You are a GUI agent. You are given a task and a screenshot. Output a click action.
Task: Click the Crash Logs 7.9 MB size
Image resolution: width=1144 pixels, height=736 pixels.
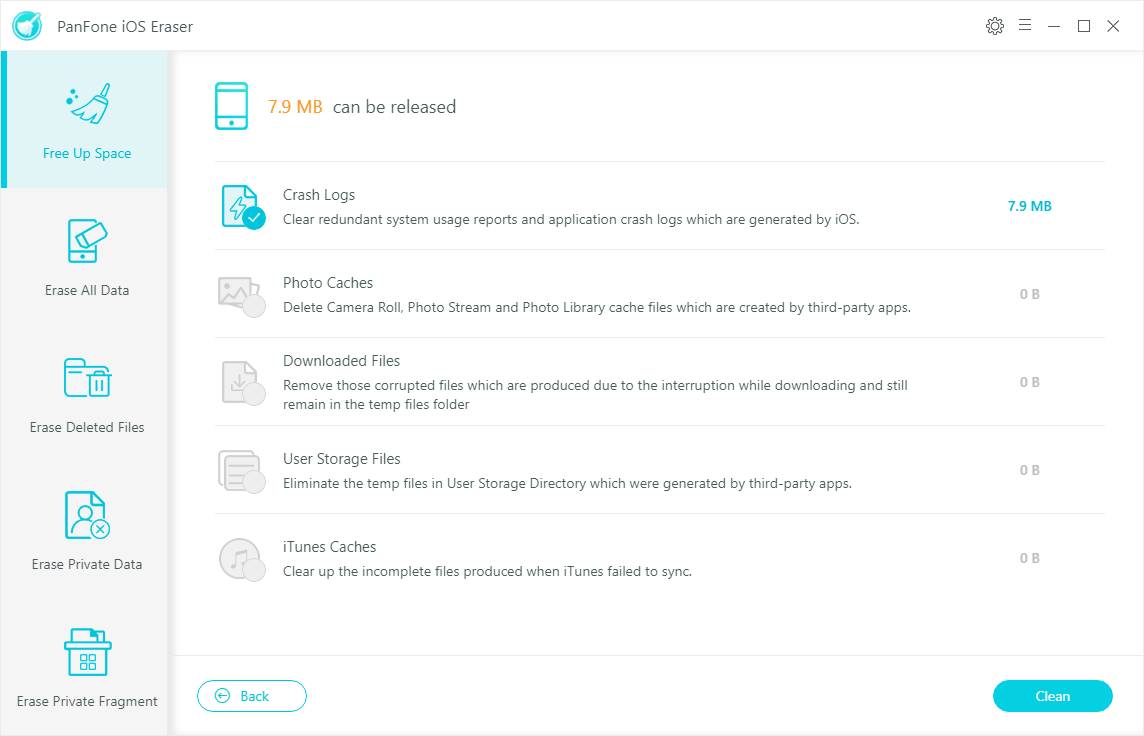coord(1029,206)
